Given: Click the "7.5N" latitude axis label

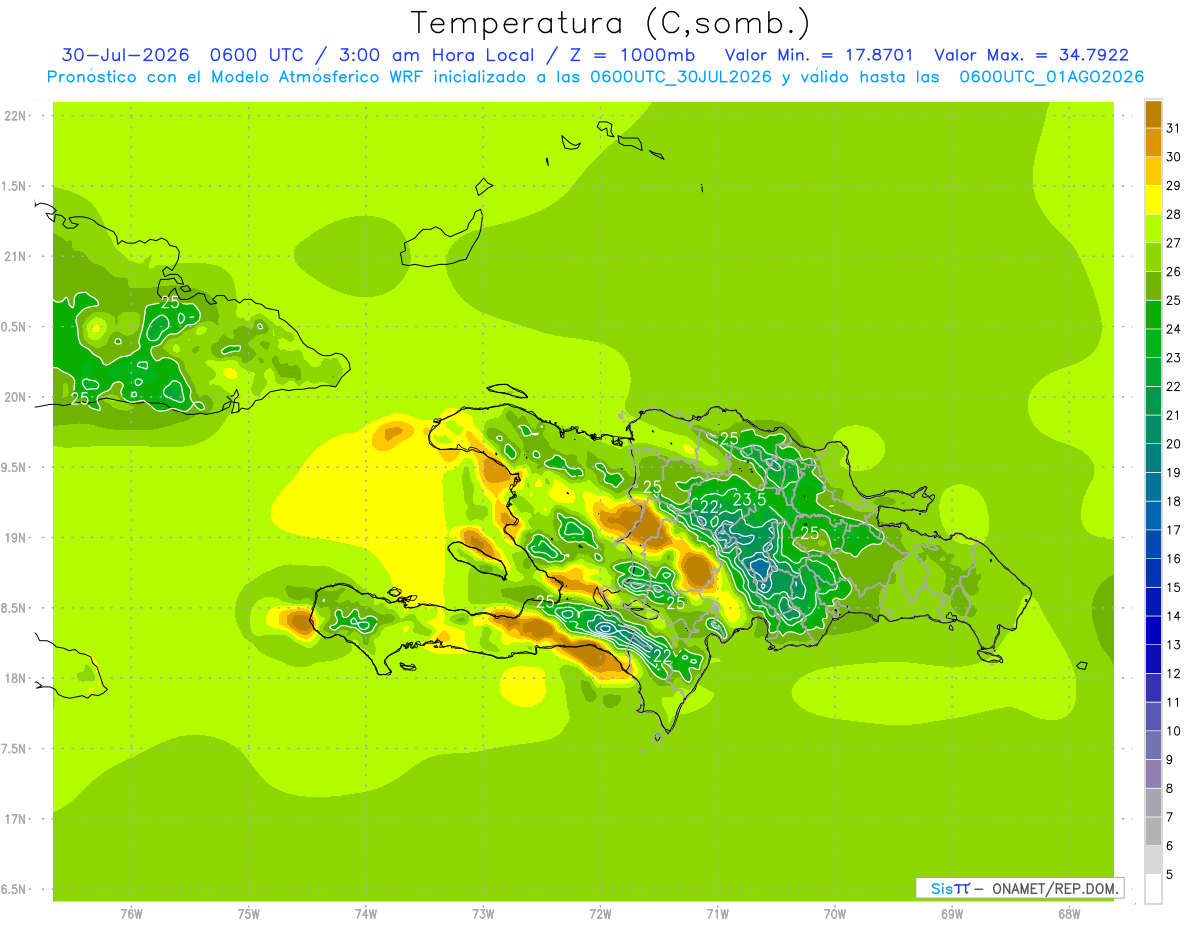Looking at the screenshot, I should pyautogui.click(x=14, y=749).
